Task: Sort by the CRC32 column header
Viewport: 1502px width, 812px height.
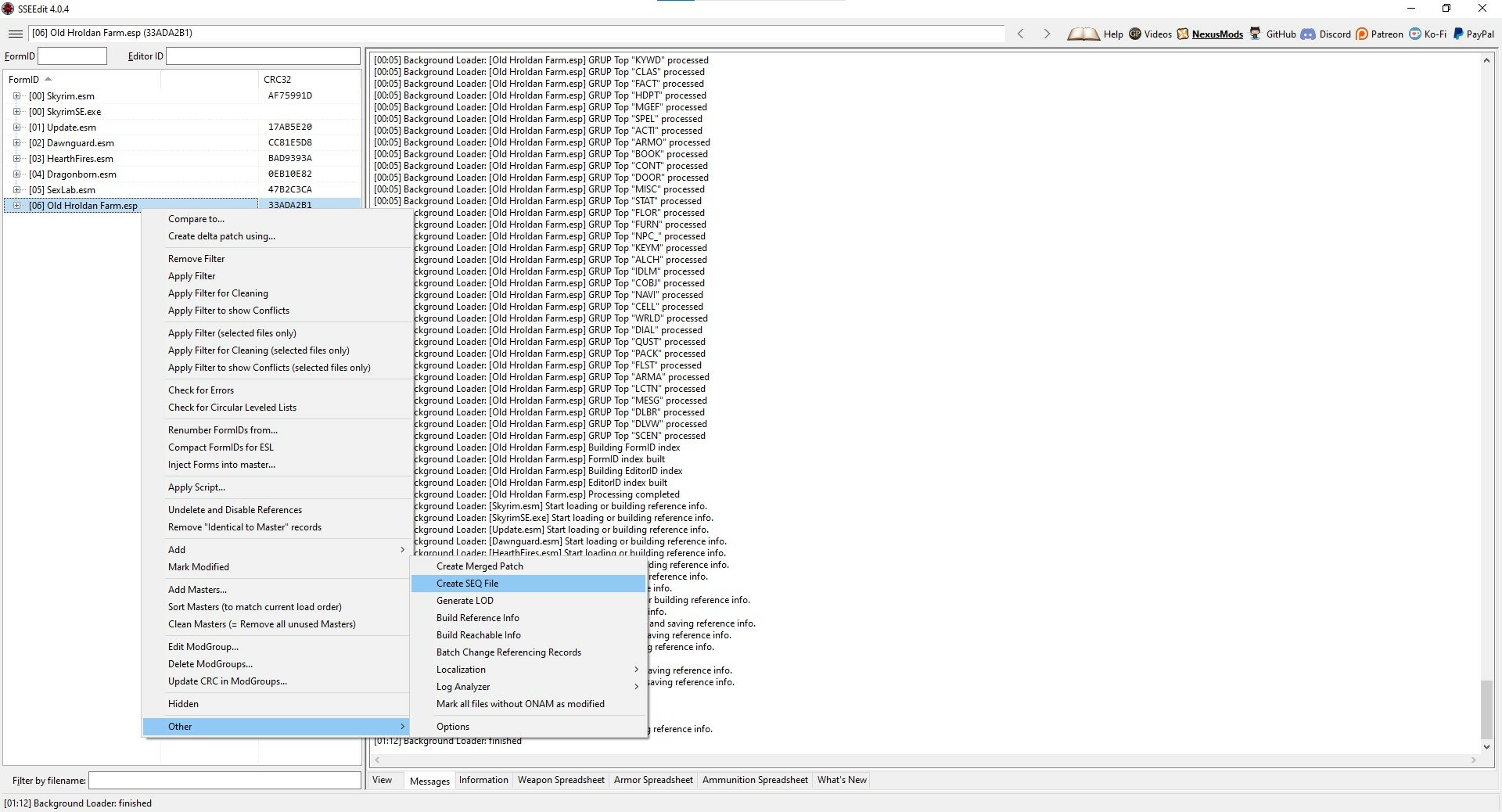Action: (309, 80)
